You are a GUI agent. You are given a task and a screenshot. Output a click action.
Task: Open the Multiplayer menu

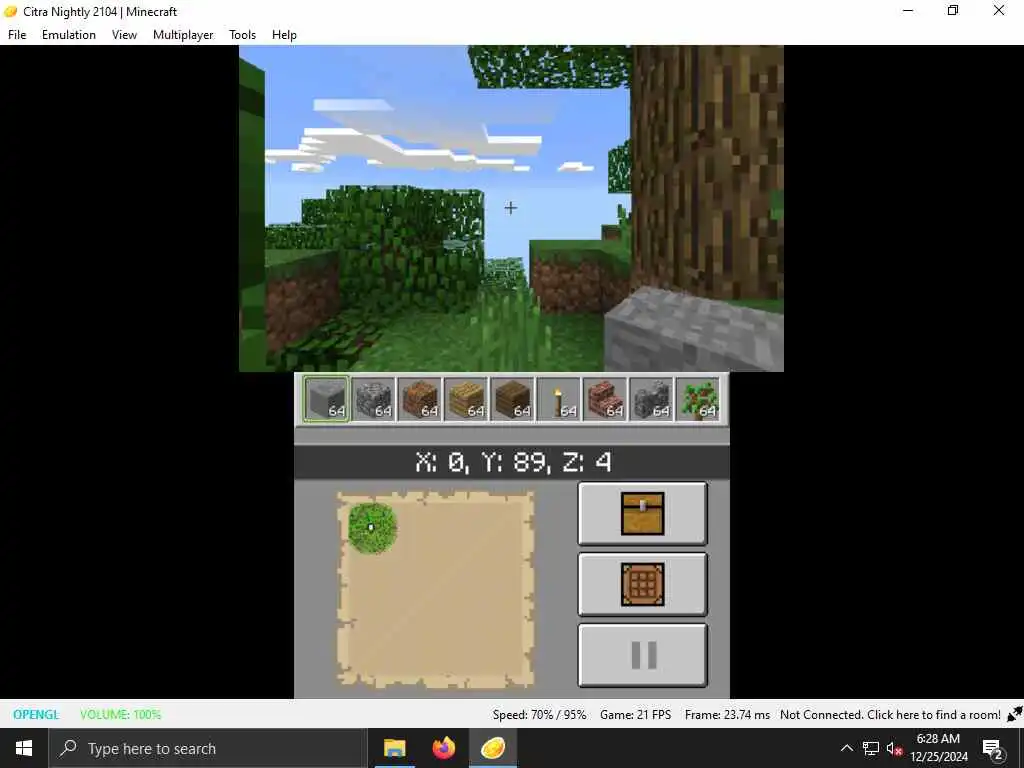coord(183,35)
